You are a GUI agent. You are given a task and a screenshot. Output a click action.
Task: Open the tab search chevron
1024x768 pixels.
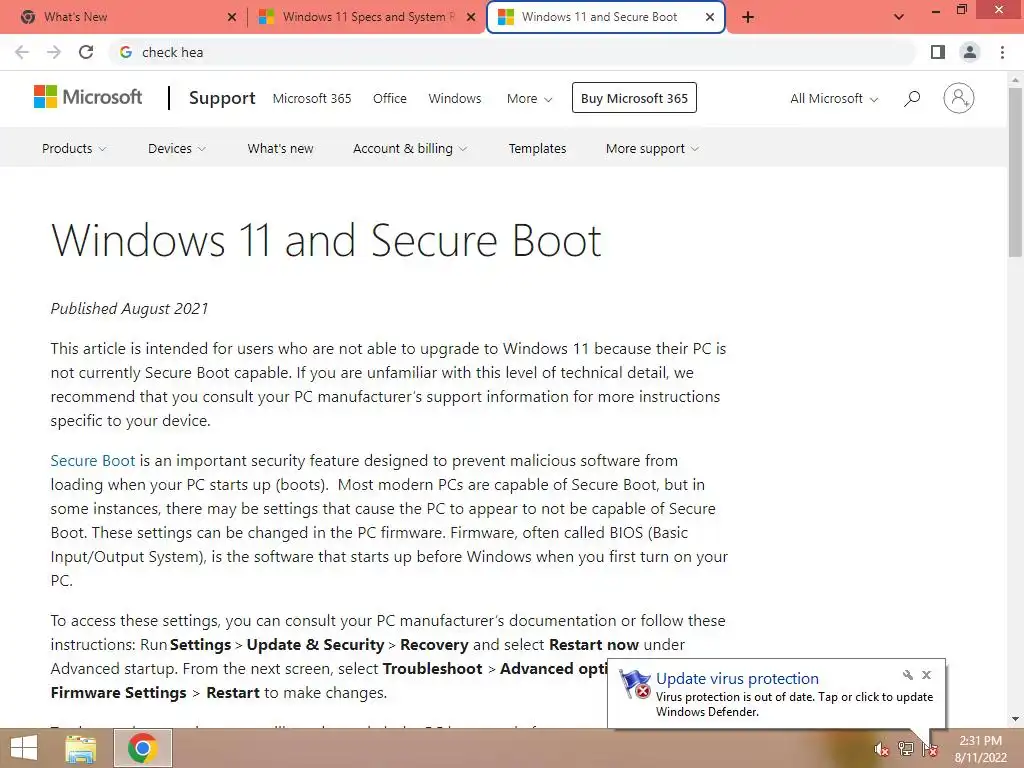[899, 17]
